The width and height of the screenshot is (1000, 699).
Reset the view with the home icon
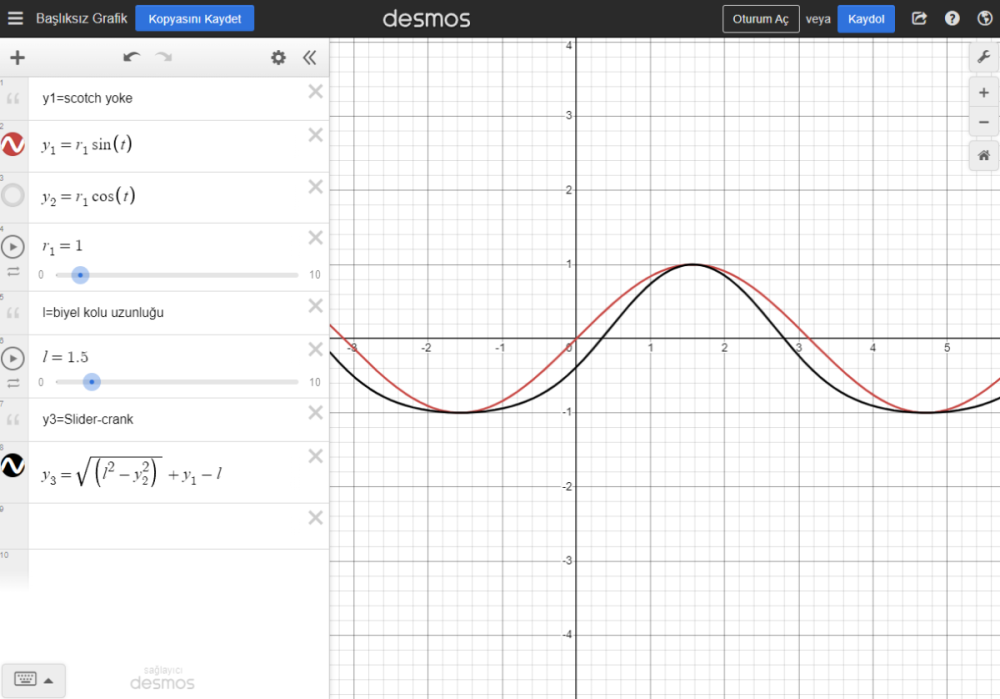(x=984, y=156)
